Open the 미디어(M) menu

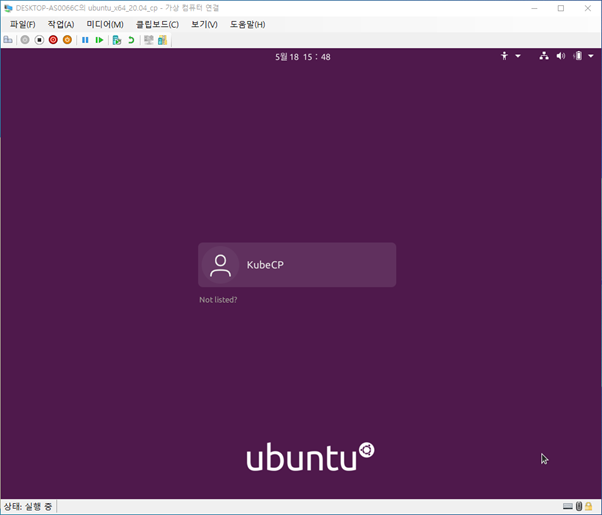pyautogui.click(x=105, y=25)
